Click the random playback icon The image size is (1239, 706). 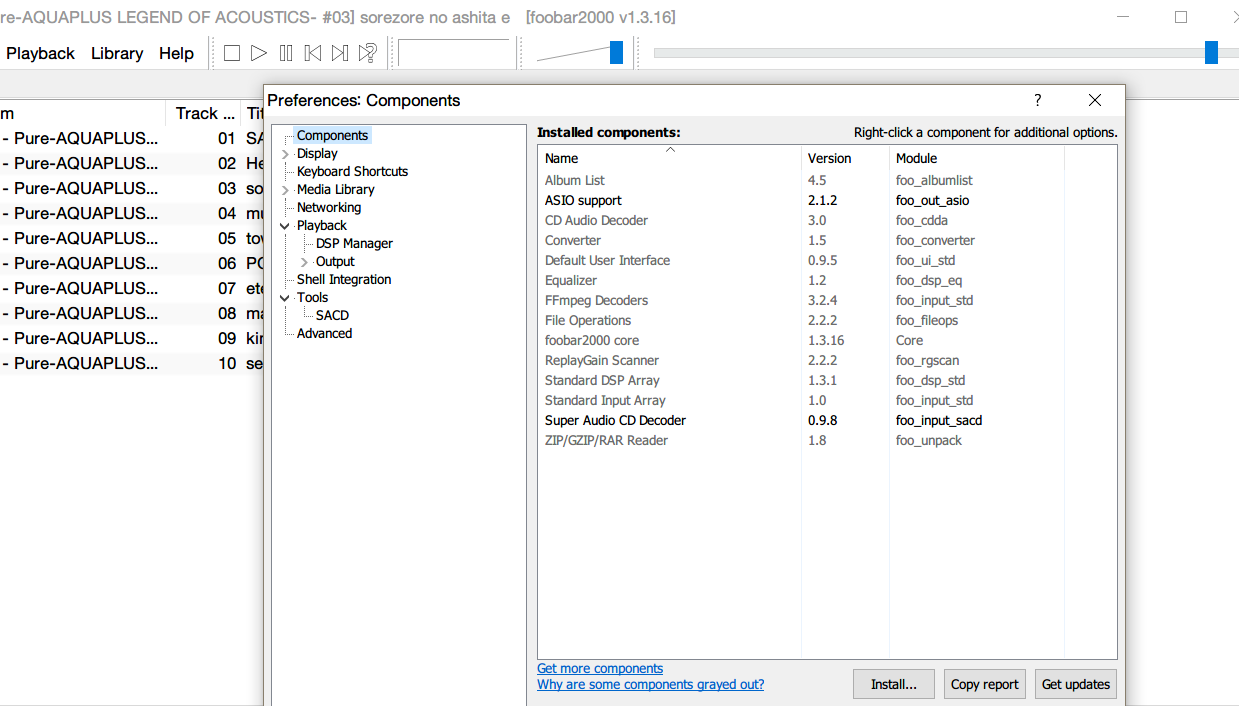[368, 53]
